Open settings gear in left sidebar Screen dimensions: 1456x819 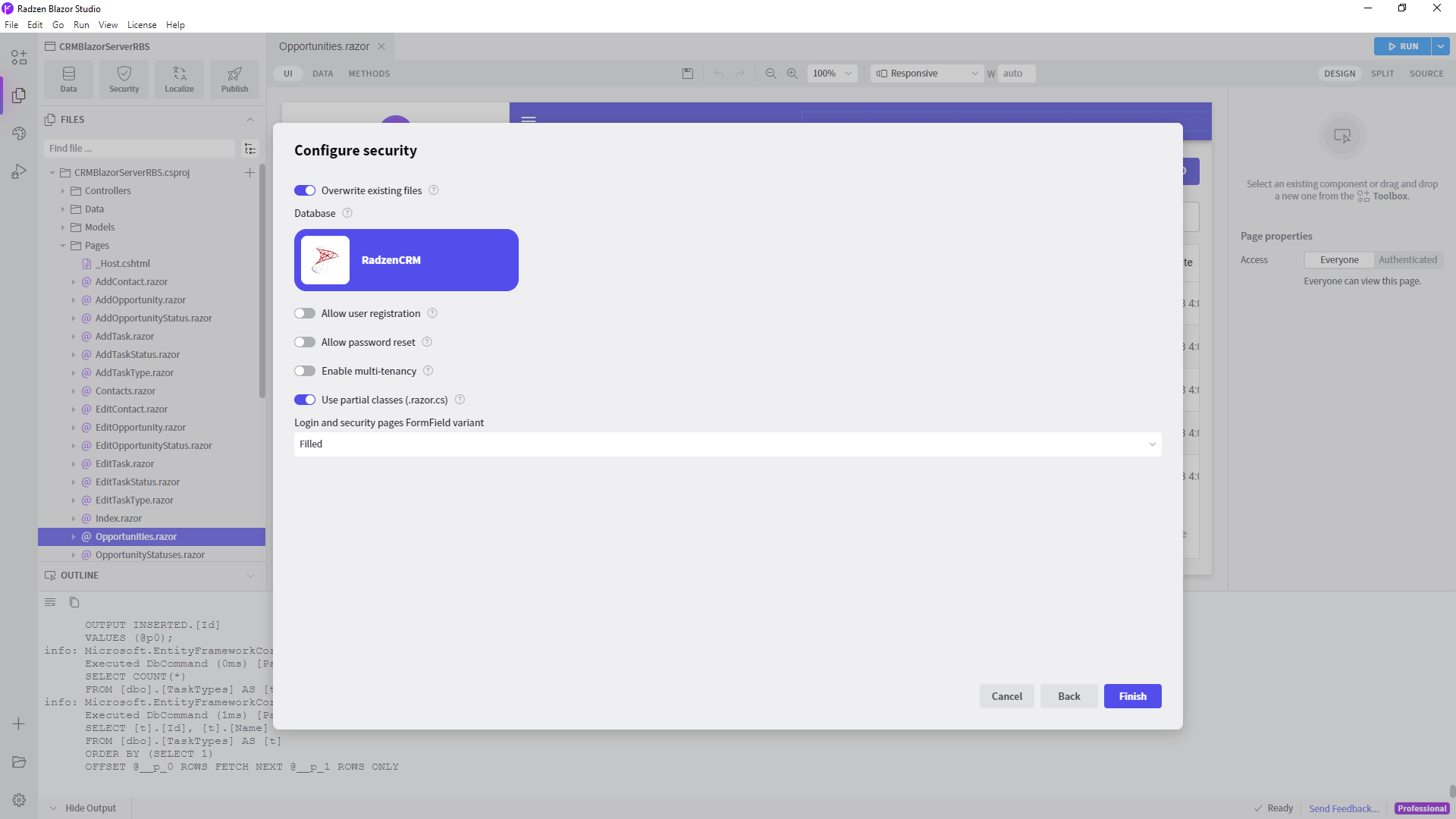click(19, 800)
